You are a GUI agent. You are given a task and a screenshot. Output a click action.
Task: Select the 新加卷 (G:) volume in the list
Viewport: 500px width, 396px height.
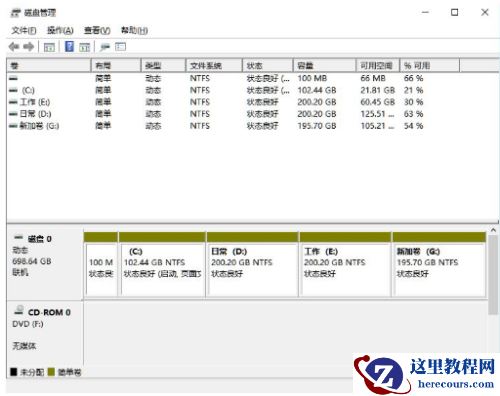pos(34,126)
